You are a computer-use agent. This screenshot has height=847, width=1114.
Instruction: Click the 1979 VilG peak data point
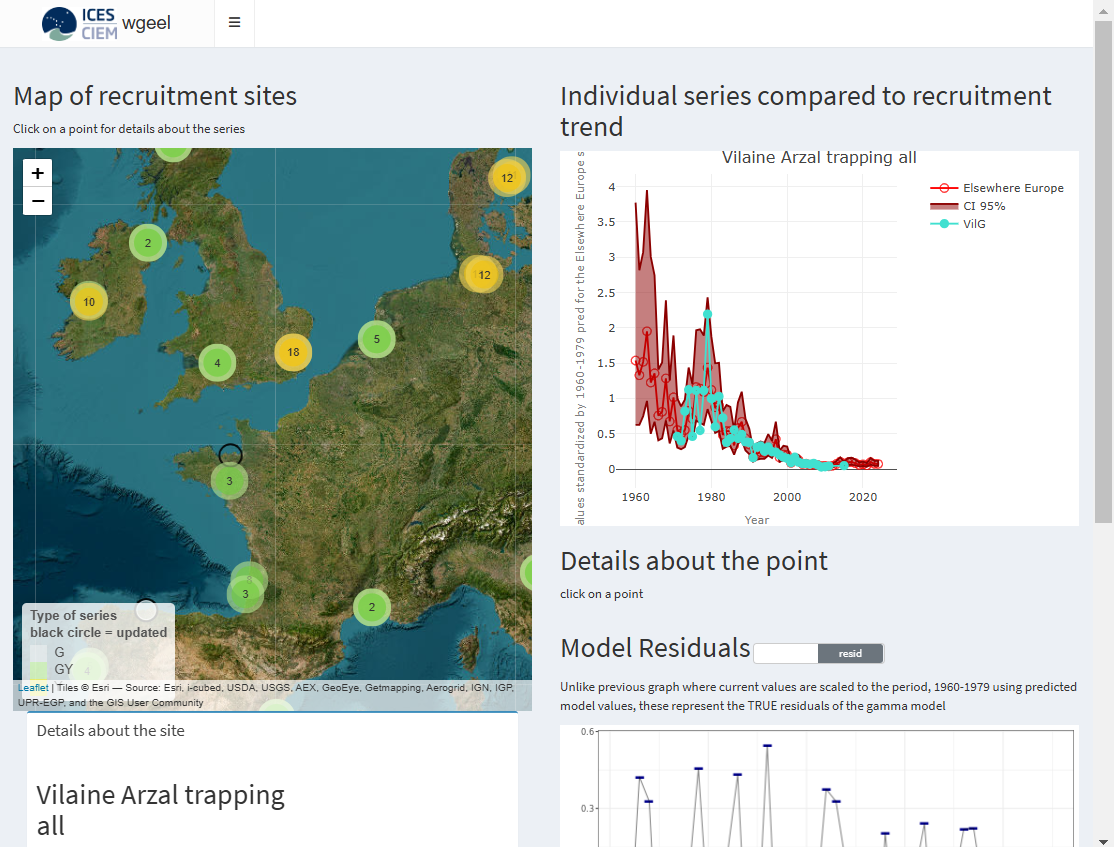tap(708, 314)
